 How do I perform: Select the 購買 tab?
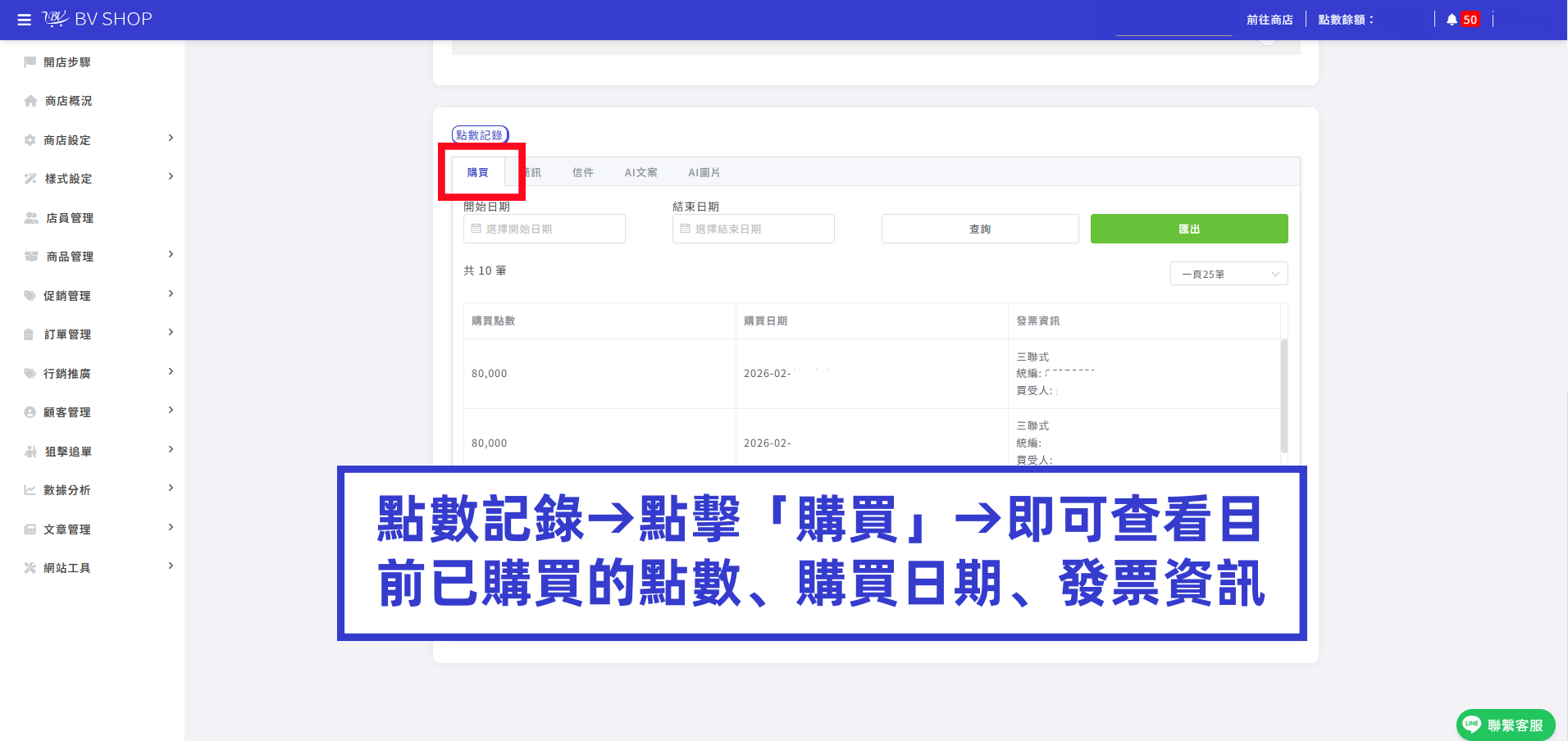(x=478, y=172)
